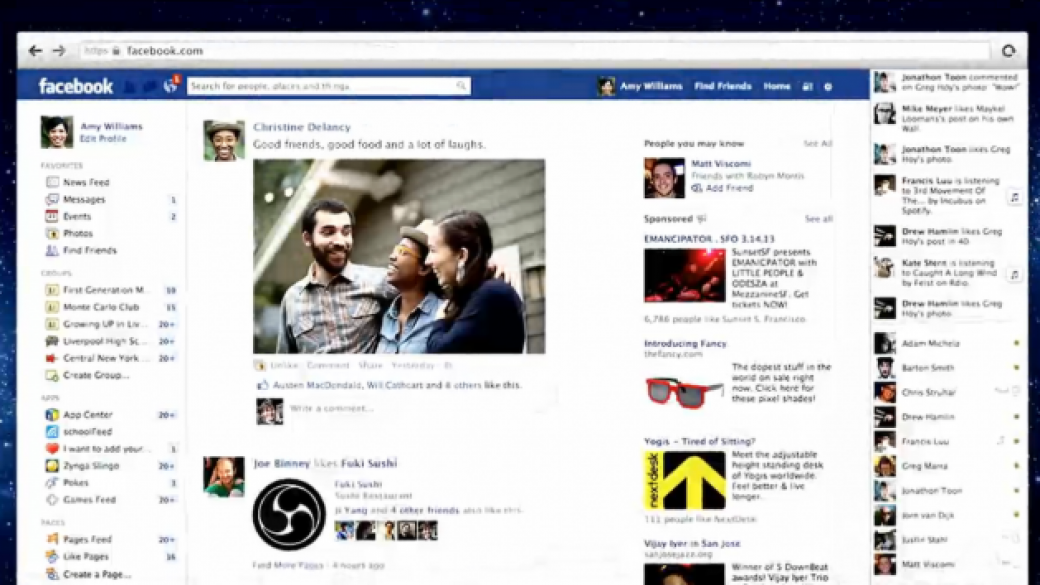The image size is (1040, 585).
Task: Open the settings gear in top bar
Action: 828,86
